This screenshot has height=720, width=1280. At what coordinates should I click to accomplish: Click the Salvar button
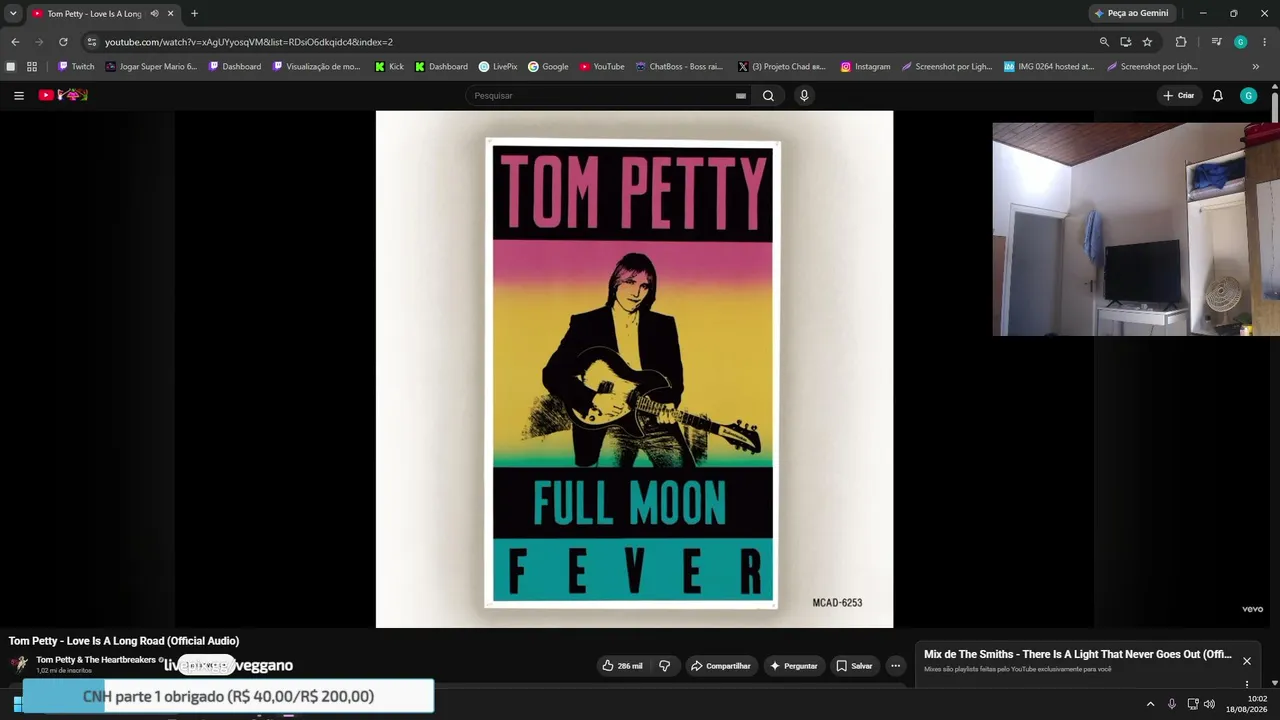[x=854, y=666]
